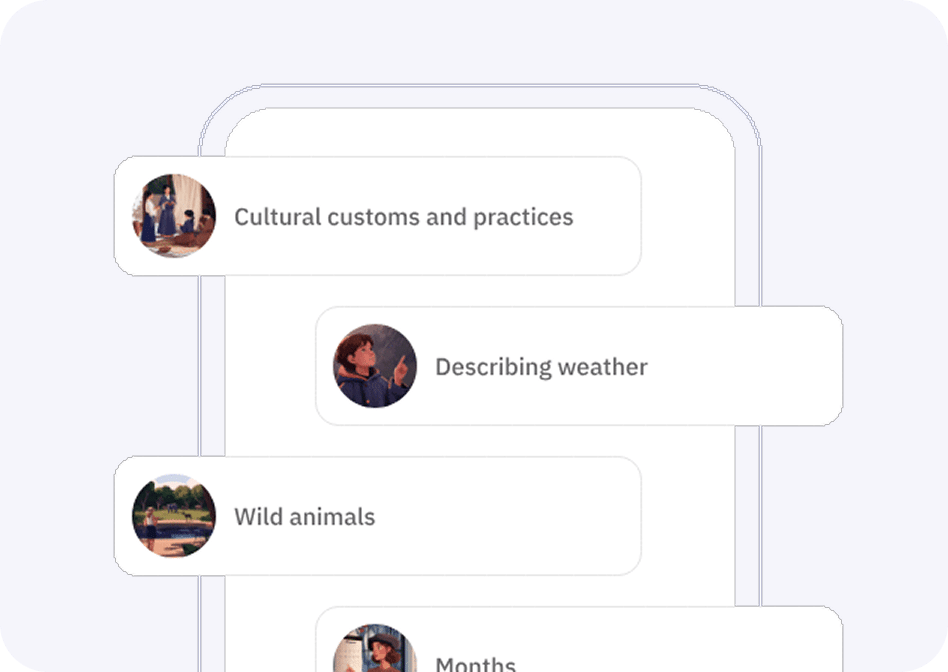Select blank space inside Describing weather card
The height and width of the screenshot is (672, 948).
744,366
